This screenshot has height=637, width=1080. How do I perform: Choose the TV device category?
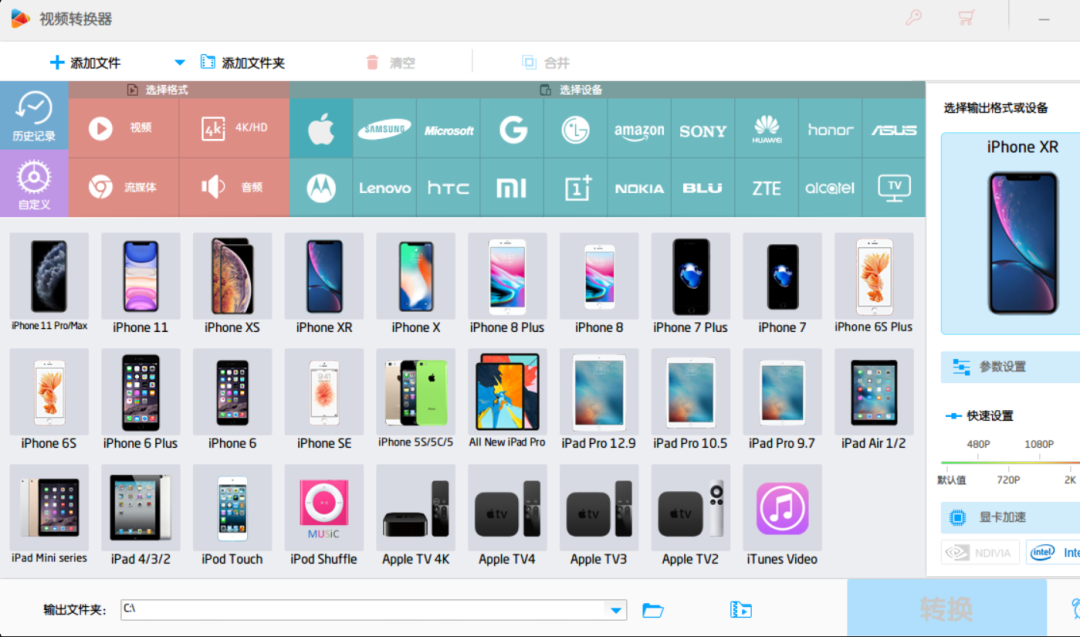click(x=893, y=187)
